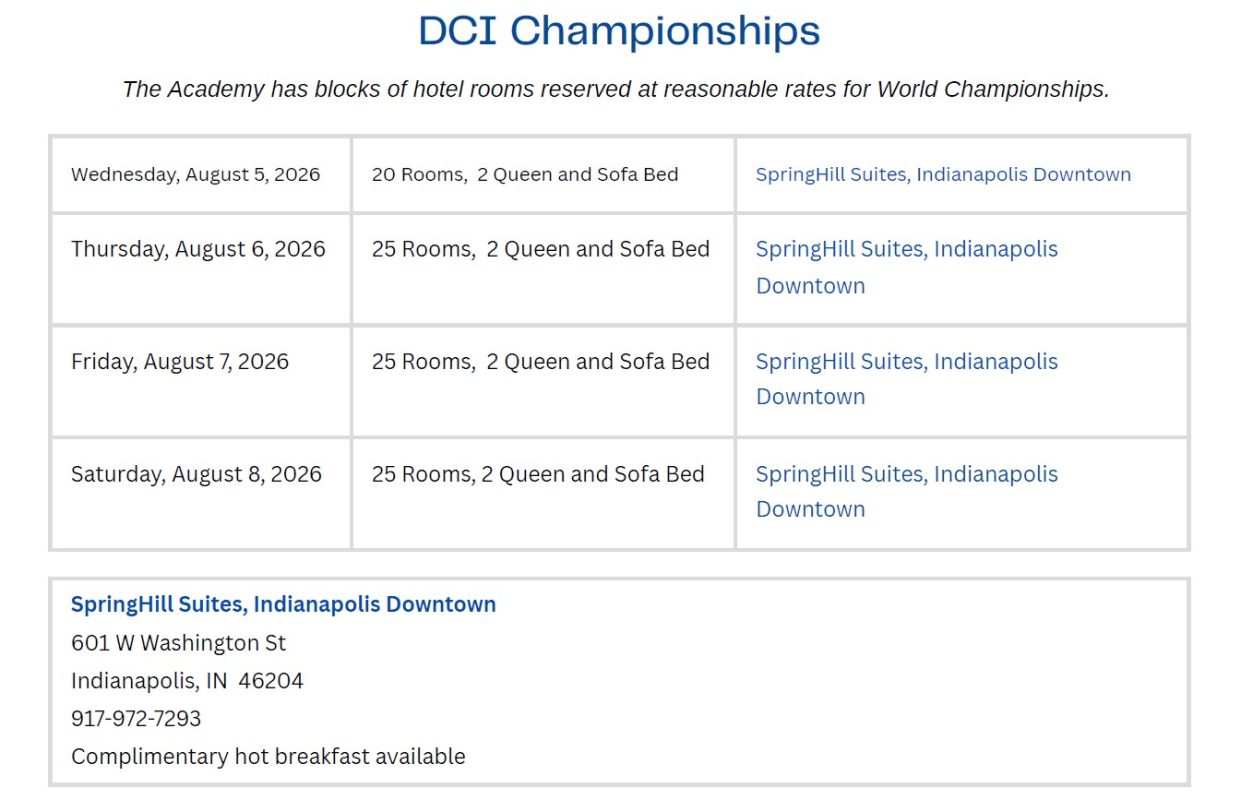
Task: Open SpringHill Suites link in Friday row
Action: pos(906,361)
